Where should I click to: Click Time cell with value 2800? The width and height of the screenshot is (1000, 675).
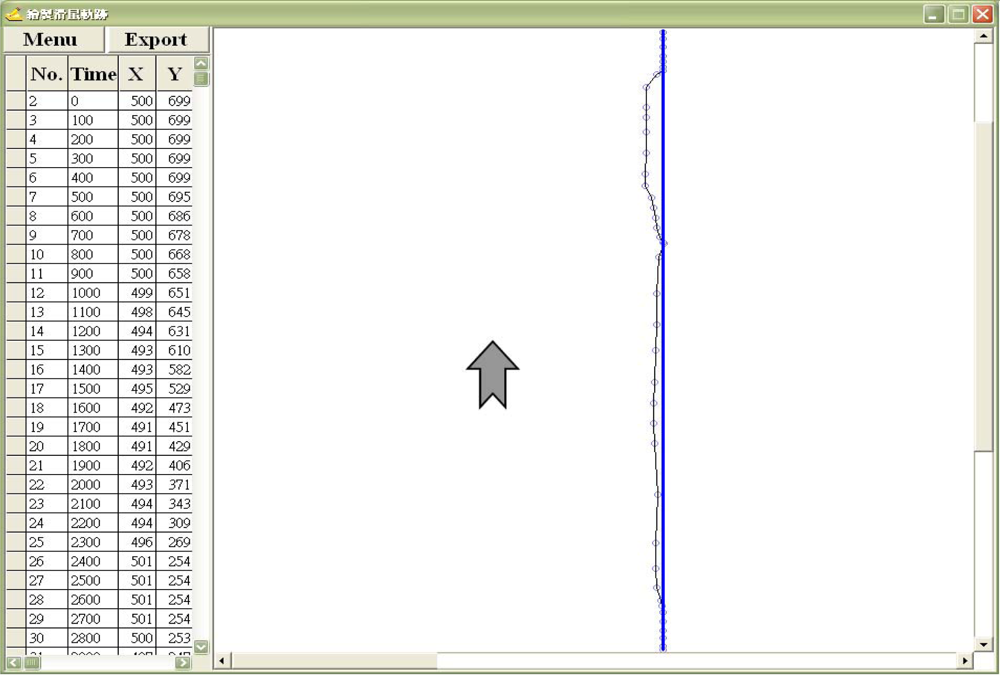click(93, 638)
